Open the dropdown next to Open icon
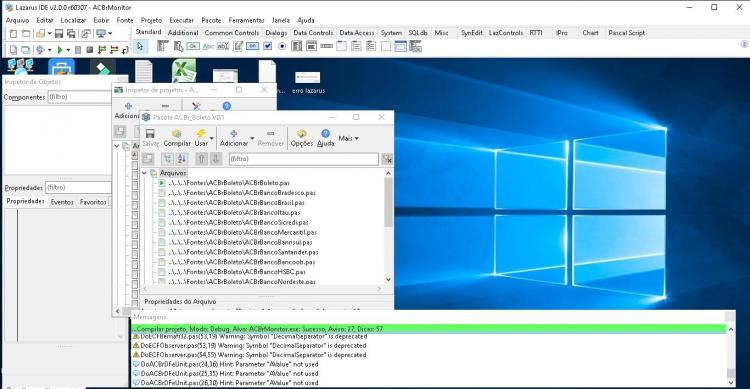Image resolution: width=750 pixels, height=389 pixels. point(49,33)
